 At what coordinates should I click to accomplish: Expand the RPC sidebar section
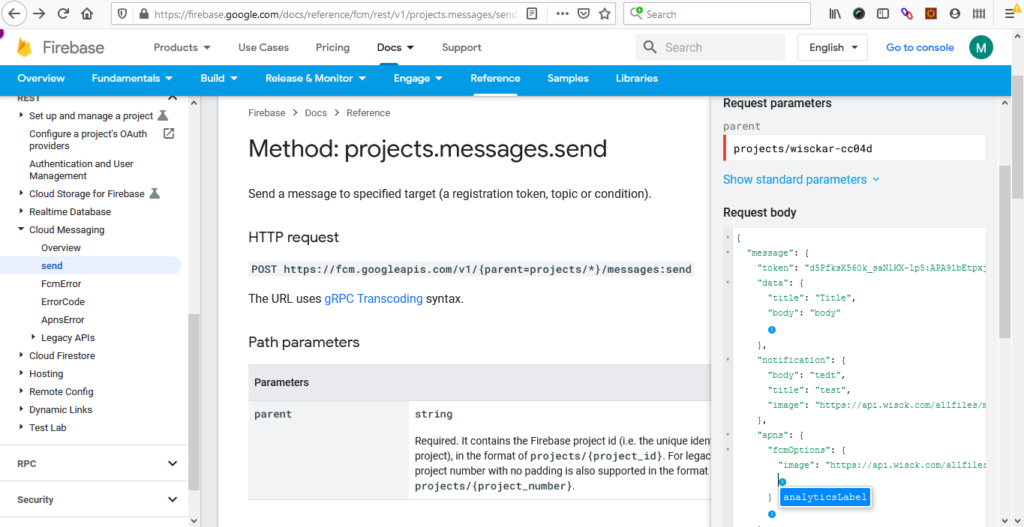click(172, 464)
